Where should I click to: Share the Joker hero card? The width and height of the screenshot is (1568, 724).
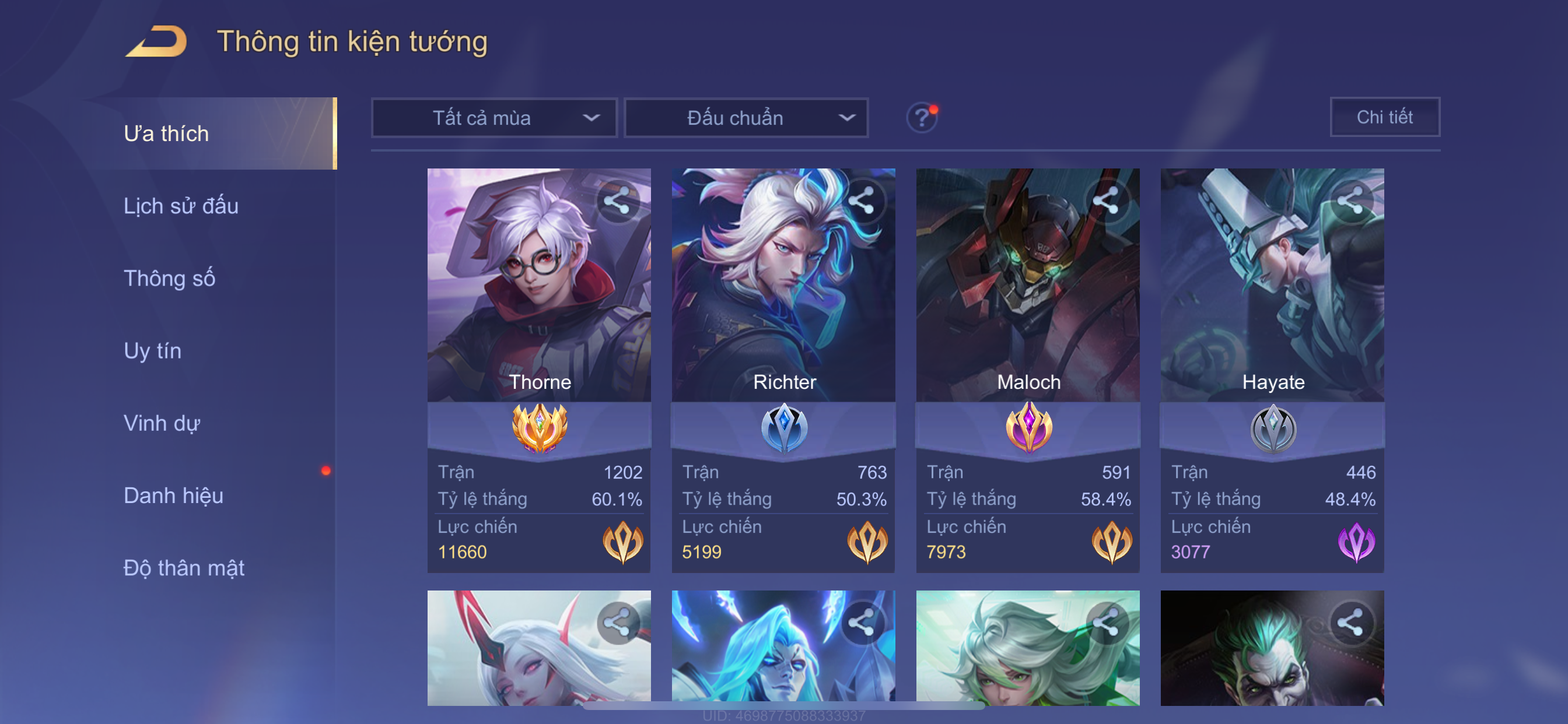coord(1350,623)
